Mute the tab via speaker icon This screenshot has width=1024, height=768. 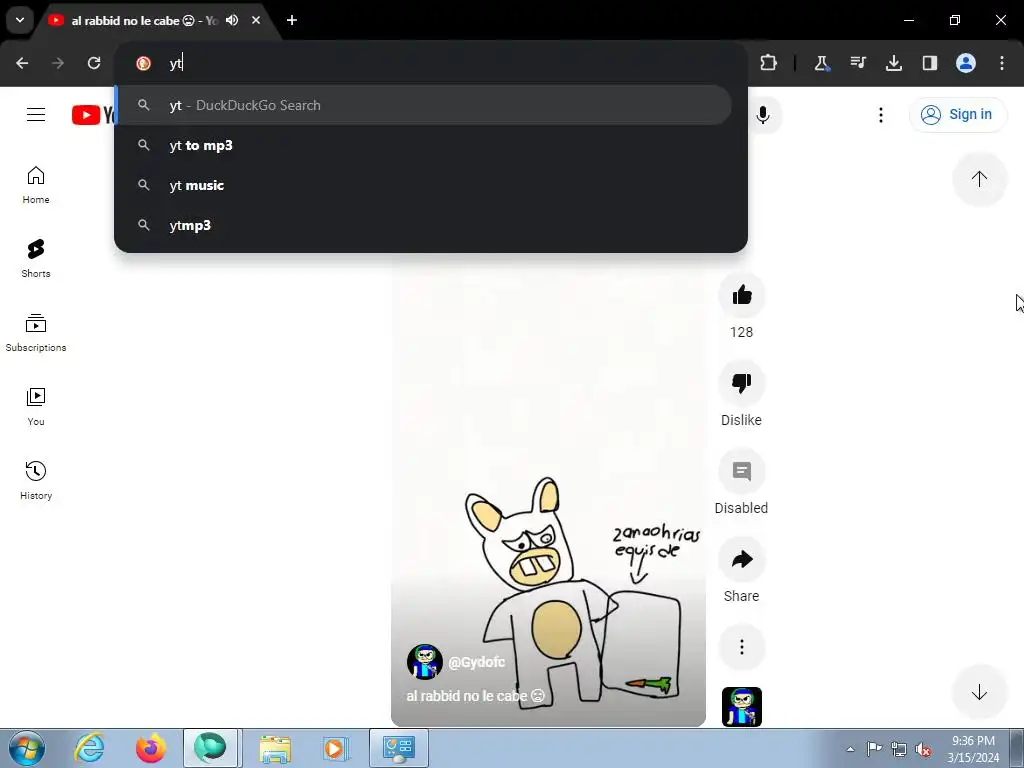pos(232,20)
